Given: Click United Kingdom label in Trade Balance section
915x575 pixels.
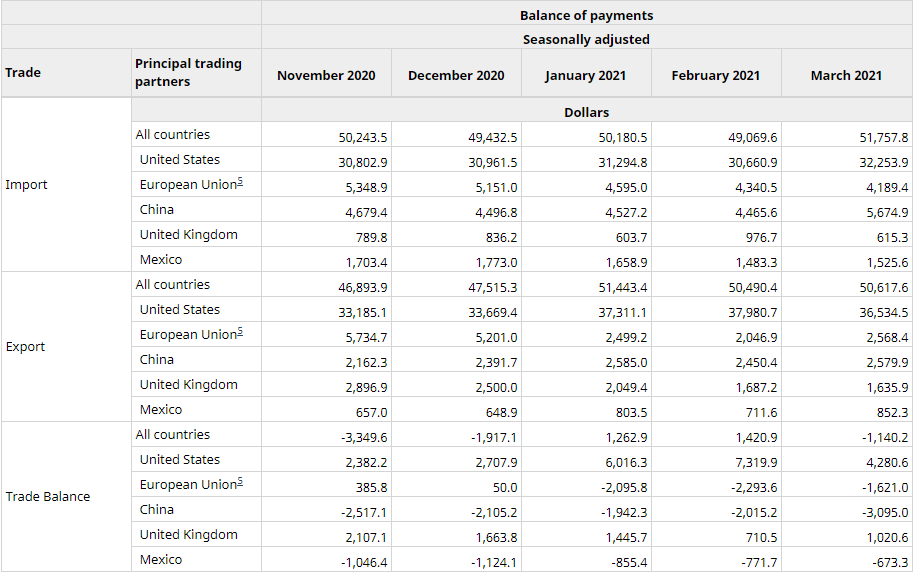Looking at the screenshot, I should click(x=188, y=535).
